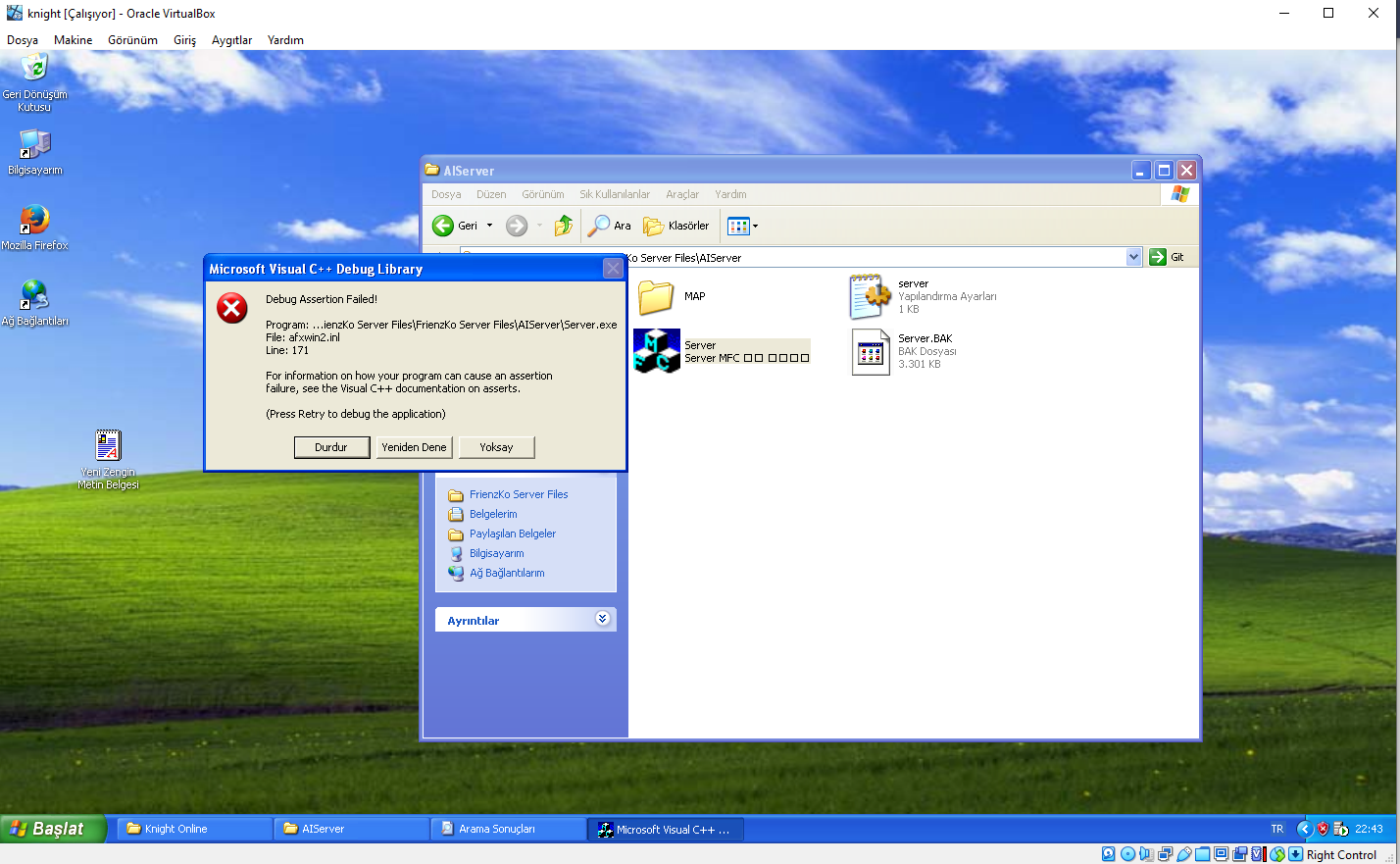Switch to Arama Sonuçları taskbar button
This screenshot has width=1400, height=864.
coord(509,829)
